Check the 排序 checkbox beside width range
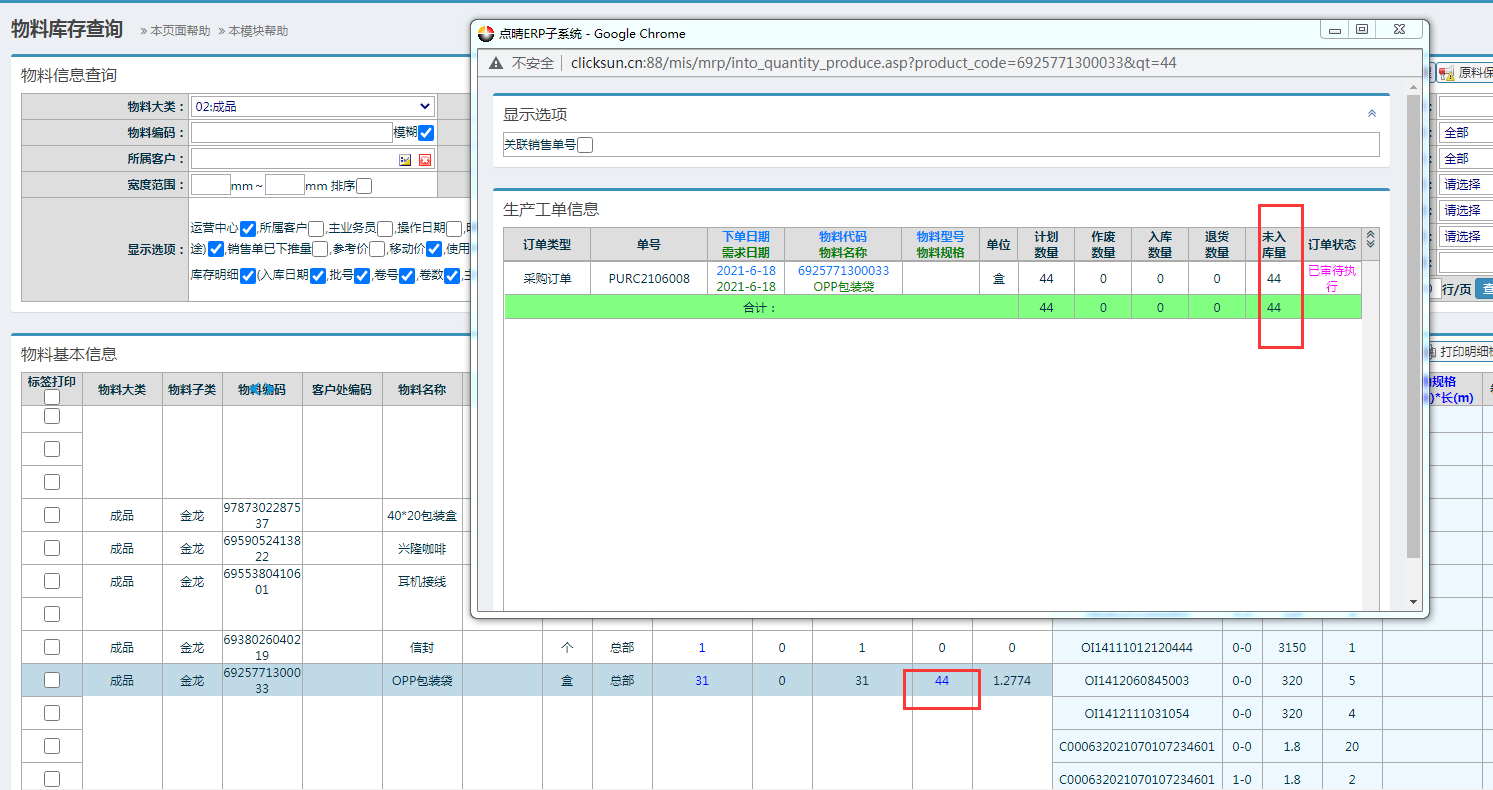The image size is (1493, 790). pyautogui.click(x=364, y=185)
